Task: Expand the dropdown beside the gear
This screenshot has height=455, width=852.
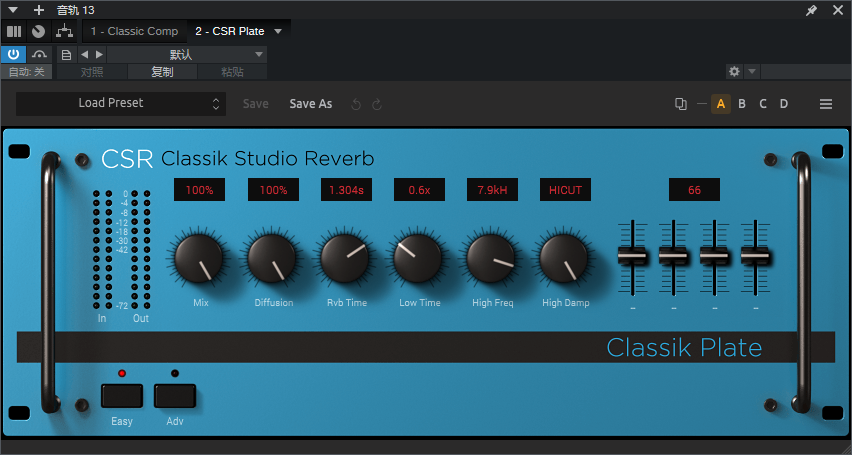Action: 751,71
